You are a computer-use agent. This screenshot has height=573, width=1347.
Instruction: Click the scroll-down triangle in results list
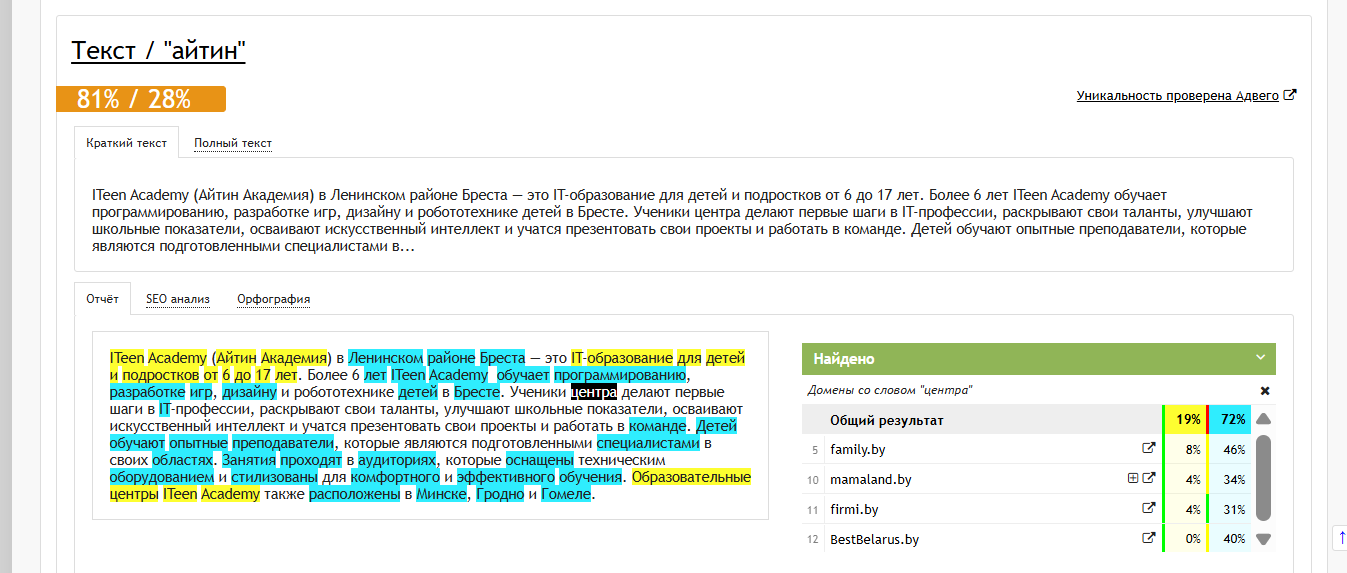[1263, 539]
